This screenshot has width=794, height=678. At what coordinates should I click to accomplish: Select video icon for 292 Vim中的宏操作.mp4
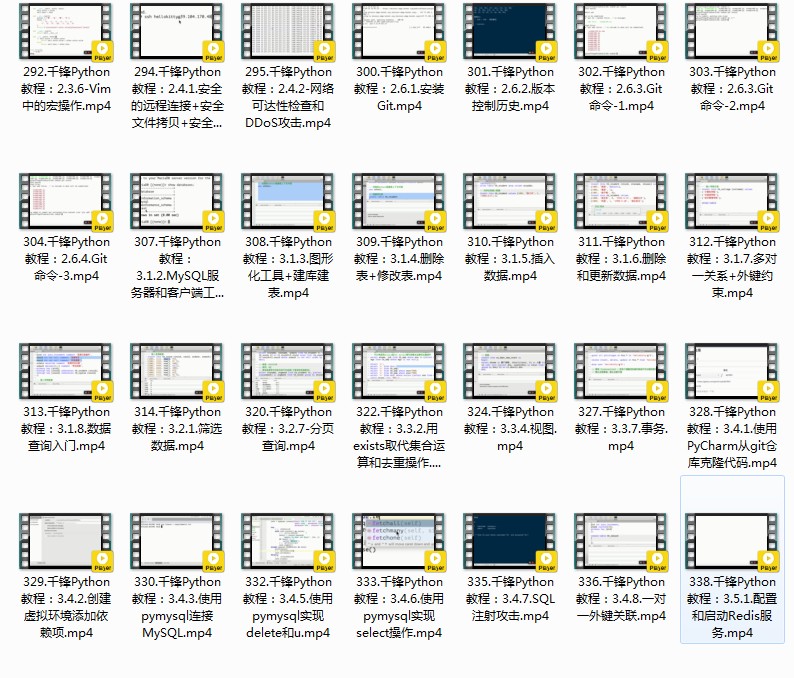coord(66,31)
